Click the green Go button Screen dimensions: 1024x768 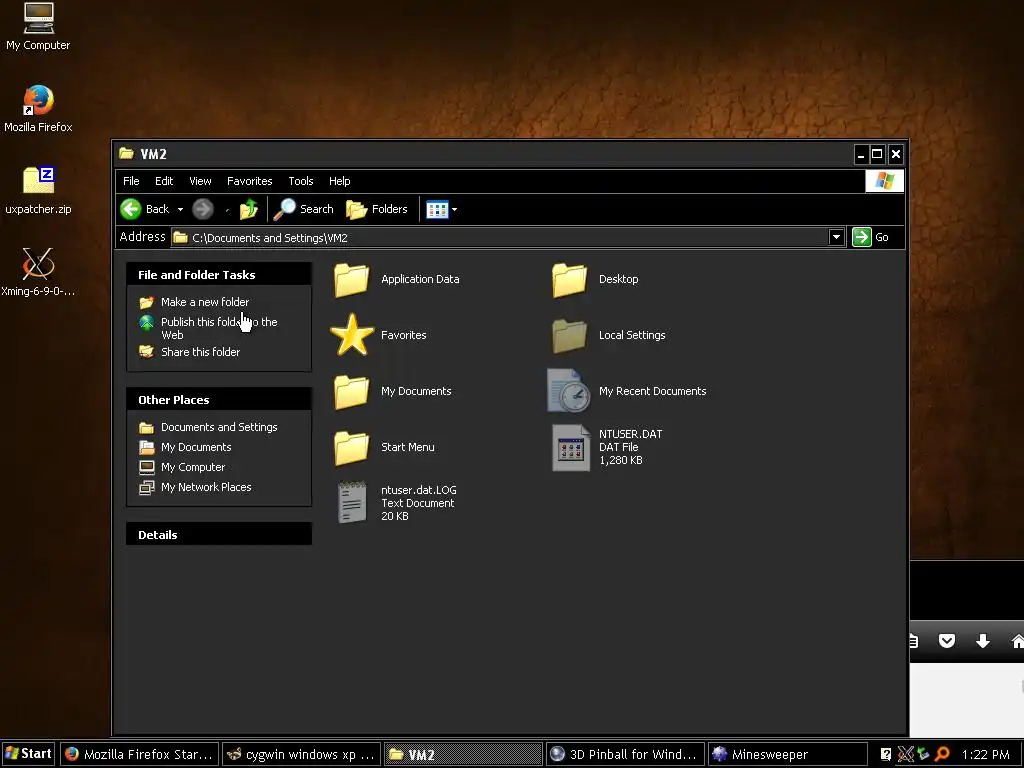click(871, 237)
